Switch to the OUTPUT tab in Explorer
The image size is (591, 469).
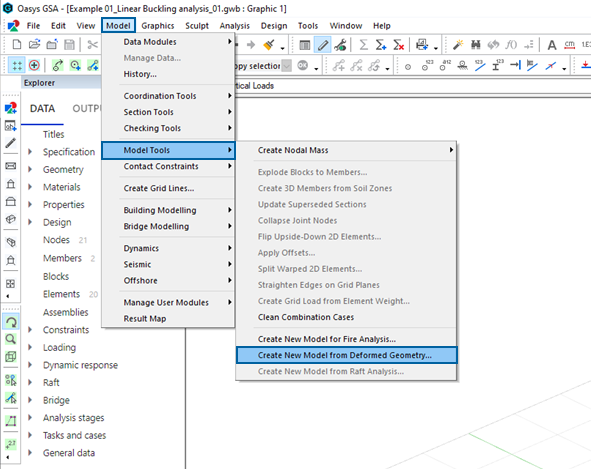(x=87, y=109)
